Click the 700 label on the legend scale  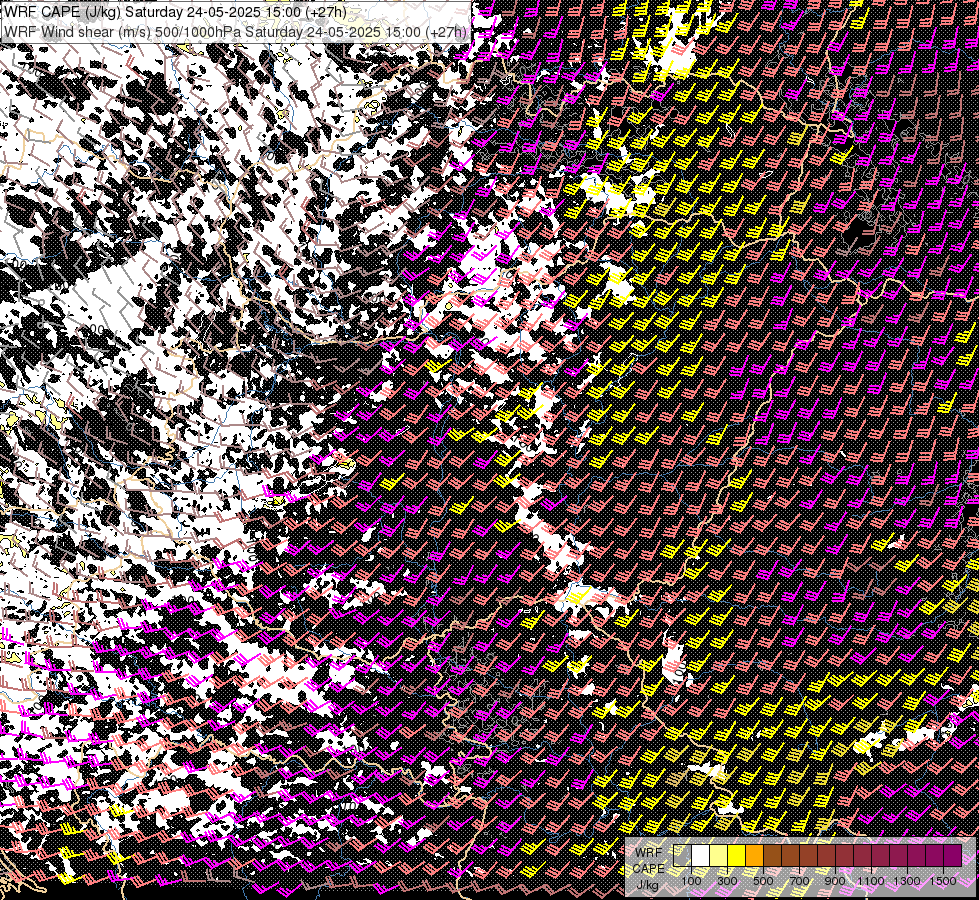799,881
